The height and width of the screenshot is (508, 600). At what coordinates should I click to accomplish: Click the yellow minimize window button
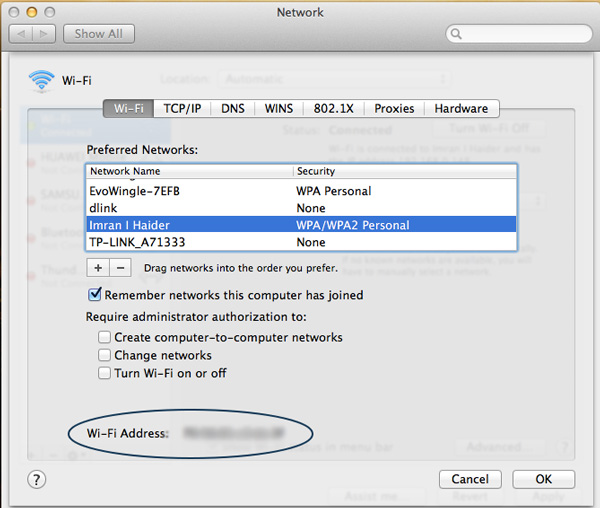pos(32,13)
